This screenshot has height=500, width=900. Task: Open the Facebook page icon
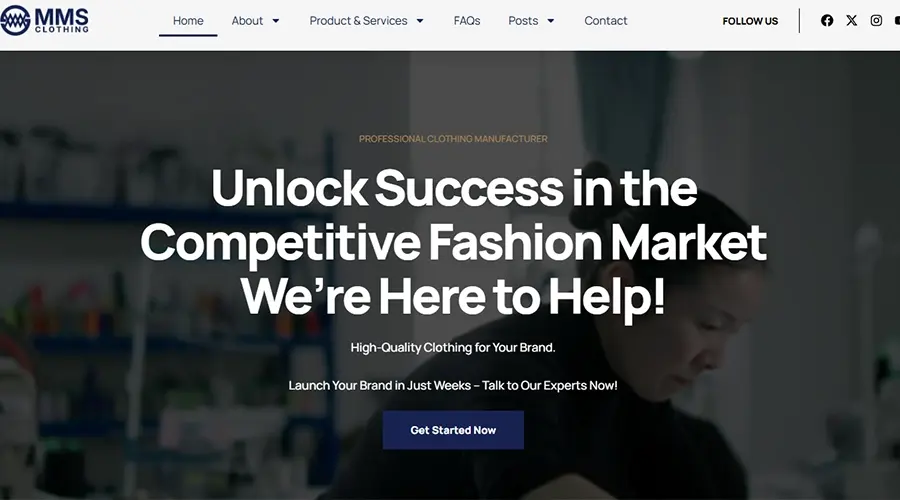[x=827, y=21]
